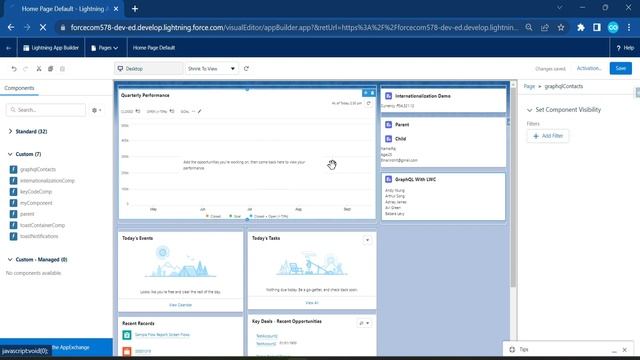The height and width of the screenshot is (360, 640).
Task: Go back using the App Builder arrow
Action: [x=9, y=48]
